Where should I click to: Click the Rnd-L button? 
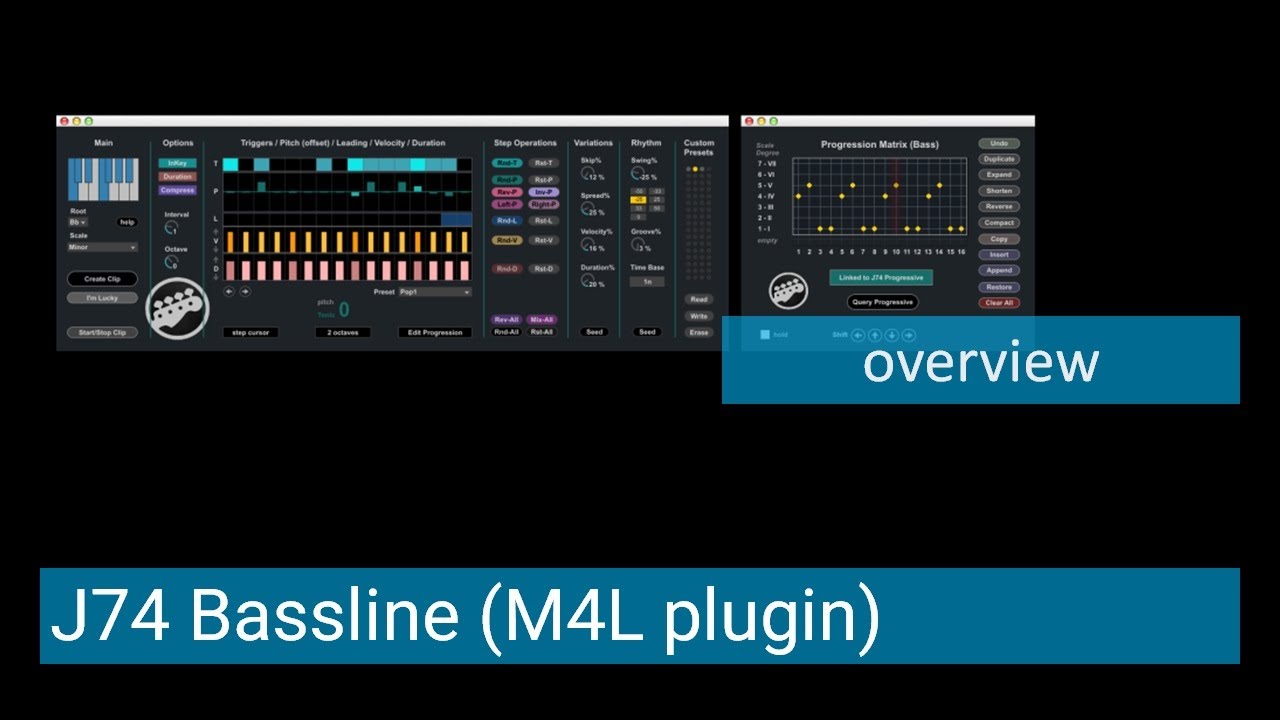507,221
